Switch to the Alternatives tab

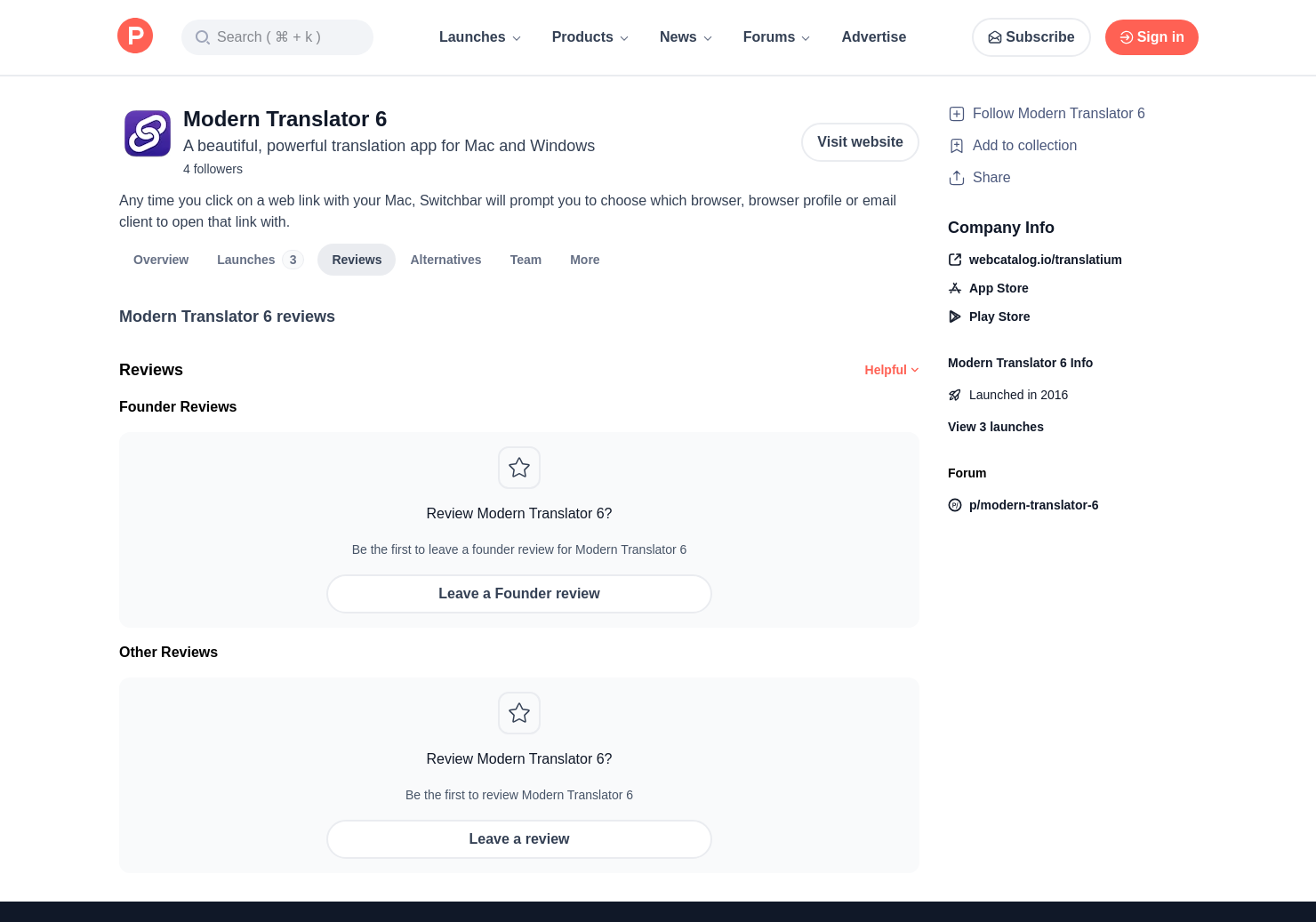click(445, 260)
